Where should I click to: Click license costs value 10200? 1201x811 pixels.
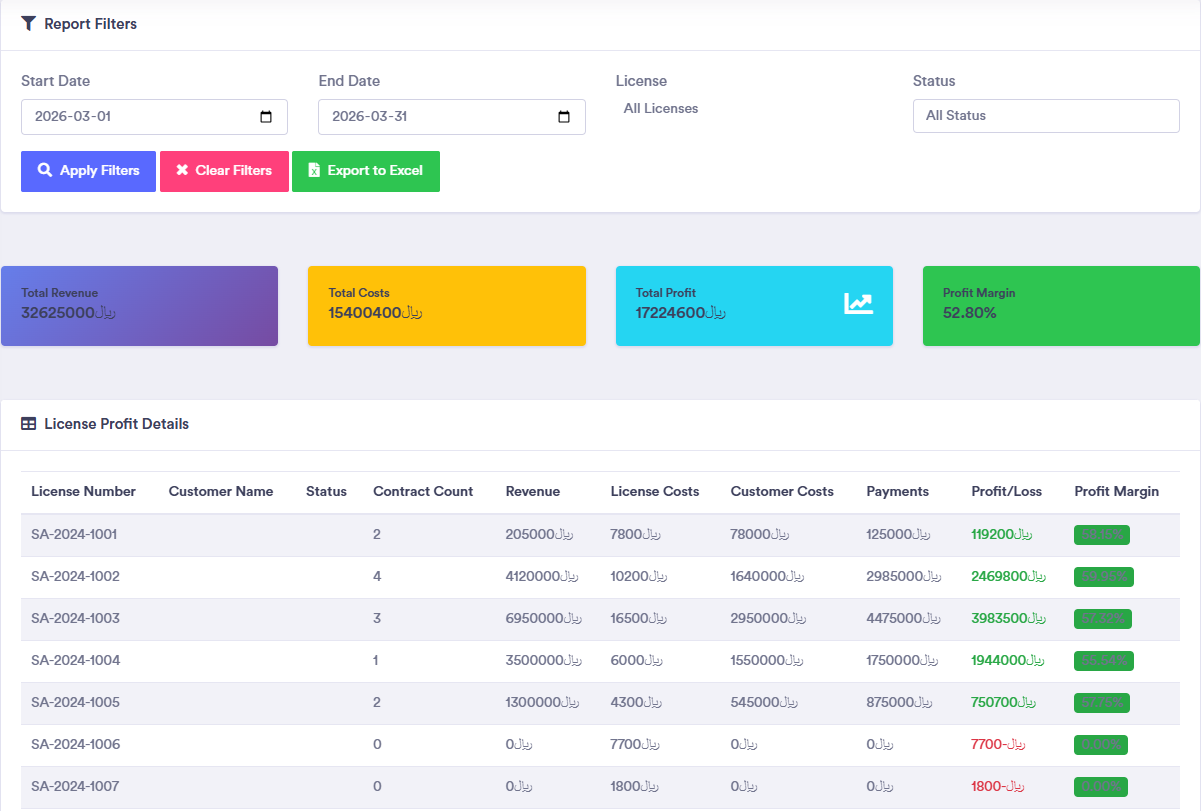coord(639,577)
